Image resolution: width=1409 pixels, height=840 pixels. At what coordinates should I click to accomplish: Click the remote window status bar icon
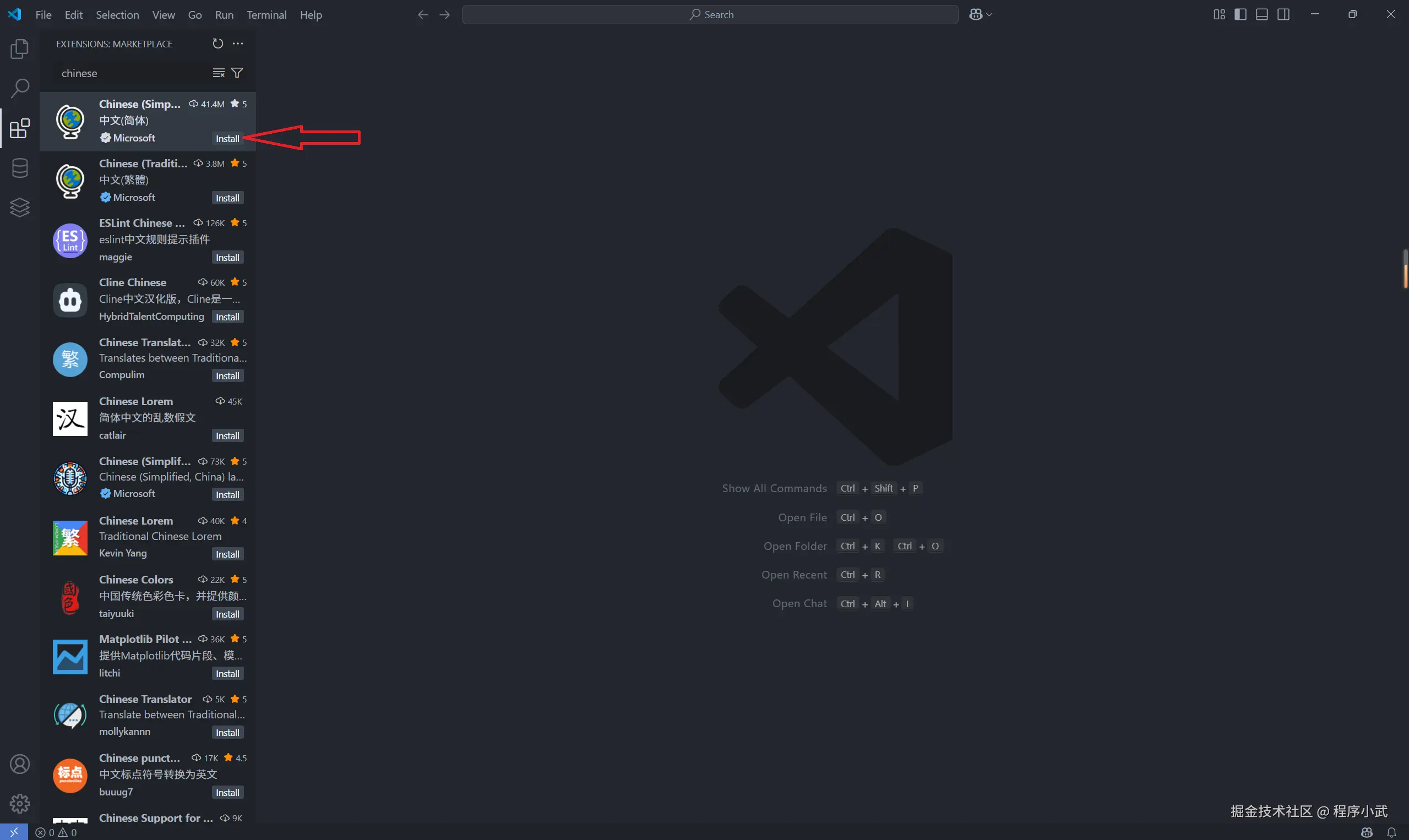coord(14,832)
